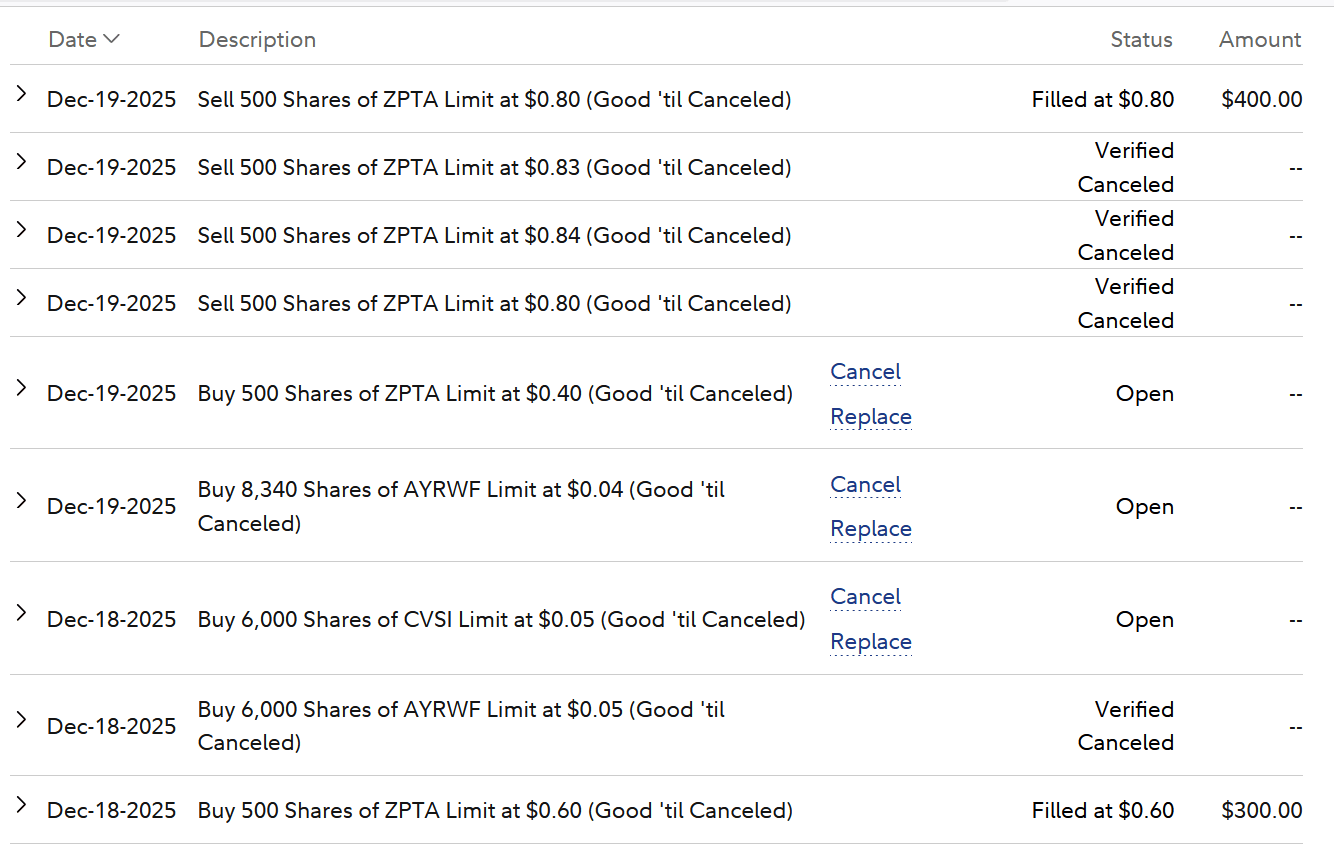The width and height of the screenshot is (1334, 852).
Task: Expand the open ZPTA buy $0.40 order
Action: [21, 388]
